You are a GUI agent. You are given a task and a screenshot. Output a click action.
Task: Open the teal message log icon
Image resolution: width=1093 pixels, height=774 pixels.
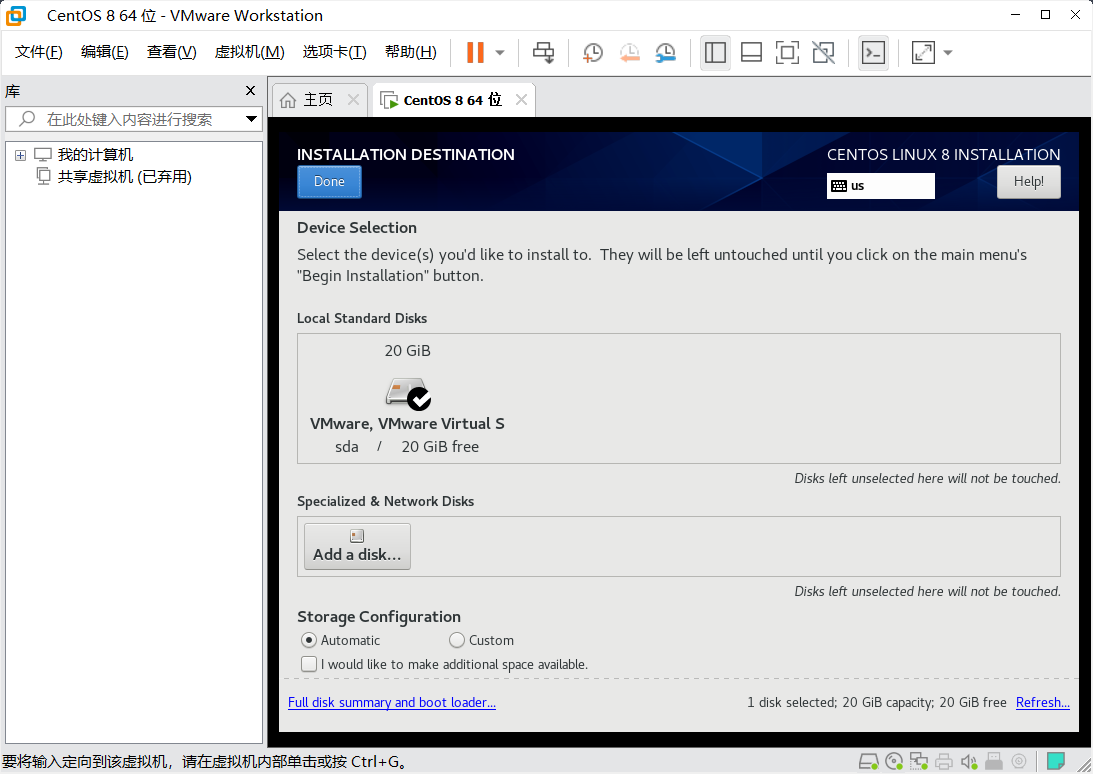[1056, 761]
